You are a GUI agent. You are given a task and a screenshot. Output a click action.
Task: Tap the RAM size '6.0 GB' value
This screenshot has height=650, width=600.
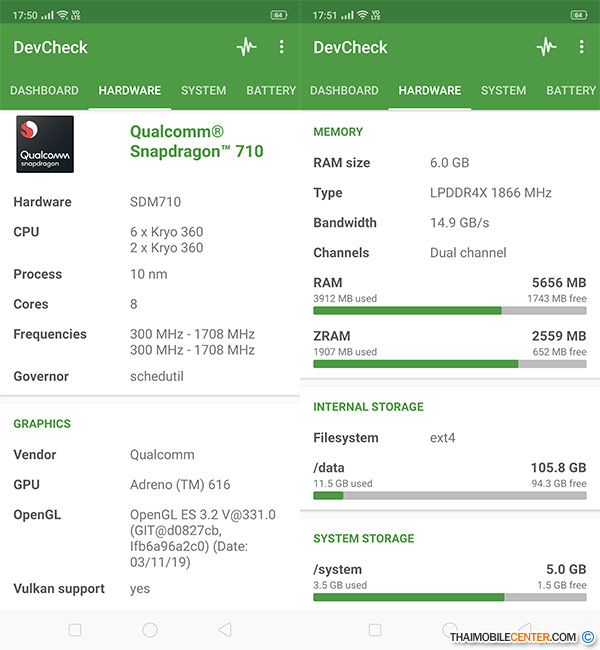[449, 162]
